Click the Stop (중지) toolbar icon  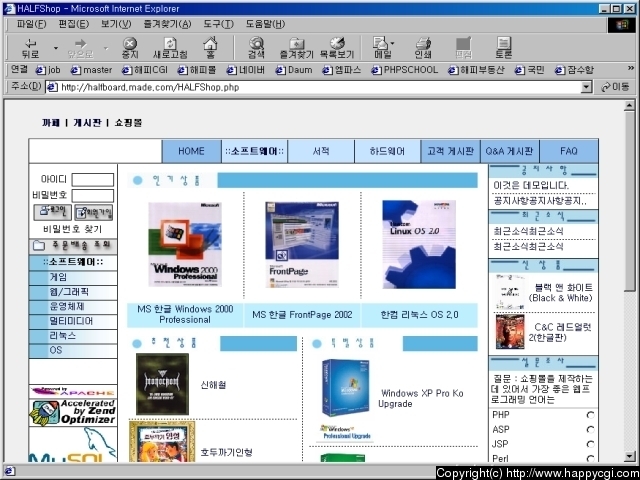pos(130,48)
